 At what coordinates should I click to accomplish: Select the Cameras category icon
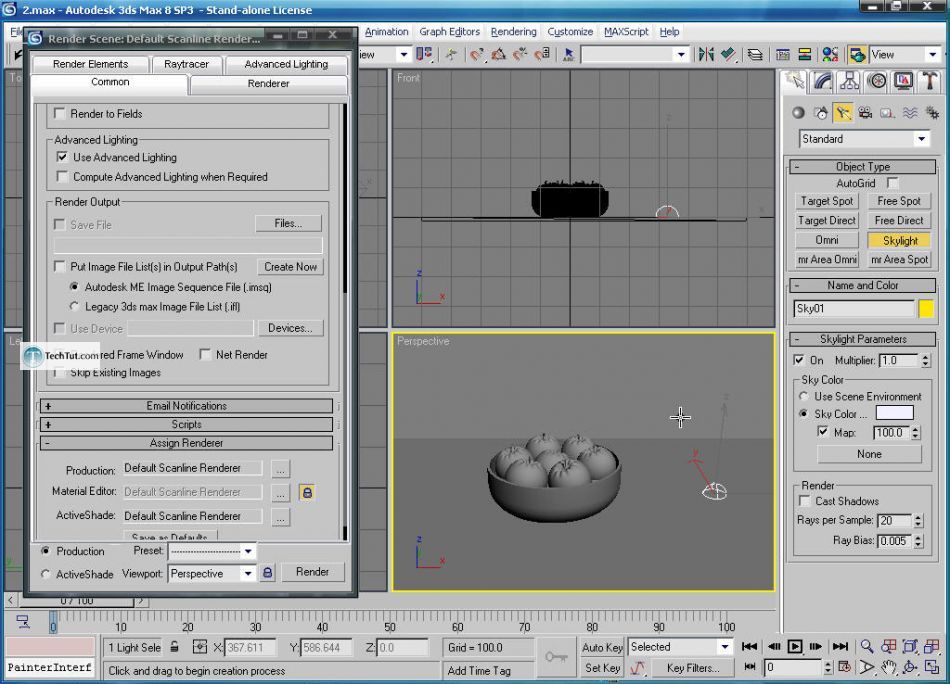[x=865, y=113]
